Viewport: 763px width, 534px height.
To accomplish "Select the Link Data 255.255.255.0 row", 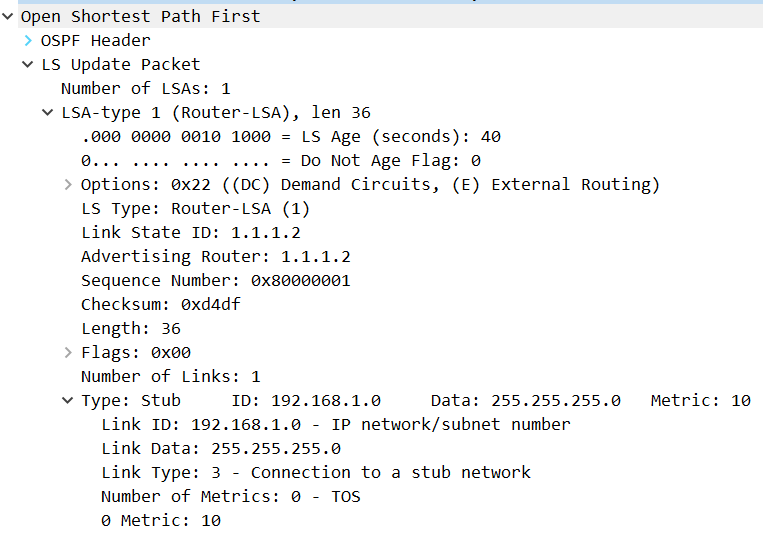I will [221, 448].
